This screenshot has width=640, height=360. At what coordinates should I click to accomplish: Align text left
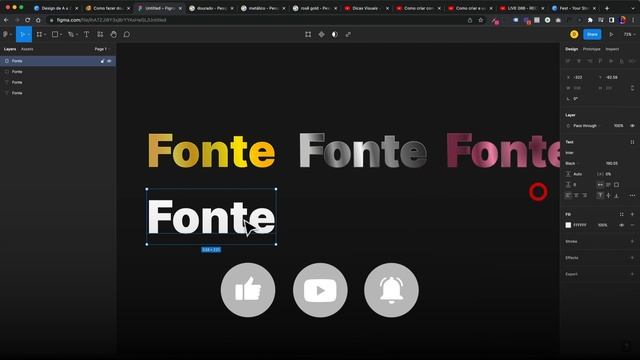(x=568, y=196)
